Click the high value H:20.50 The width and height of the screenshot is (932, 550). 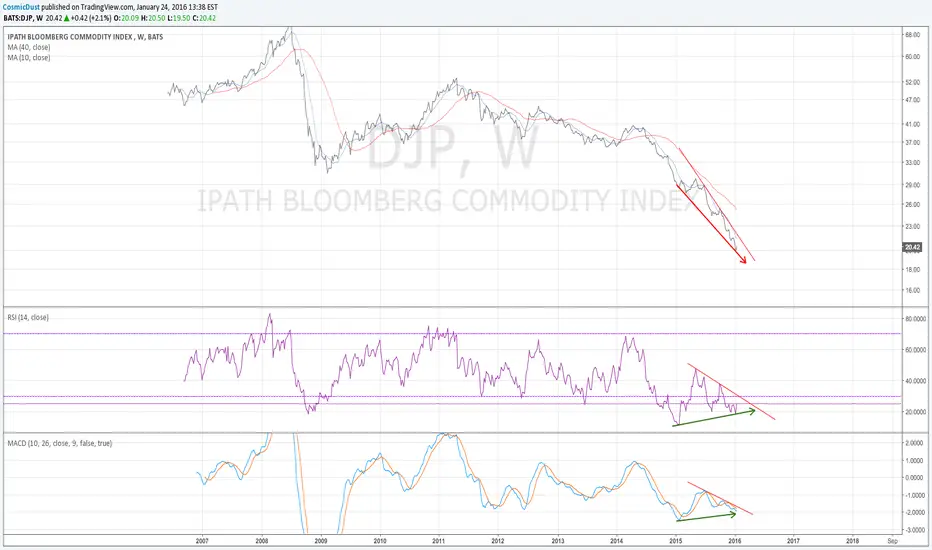tap(152, 18)
